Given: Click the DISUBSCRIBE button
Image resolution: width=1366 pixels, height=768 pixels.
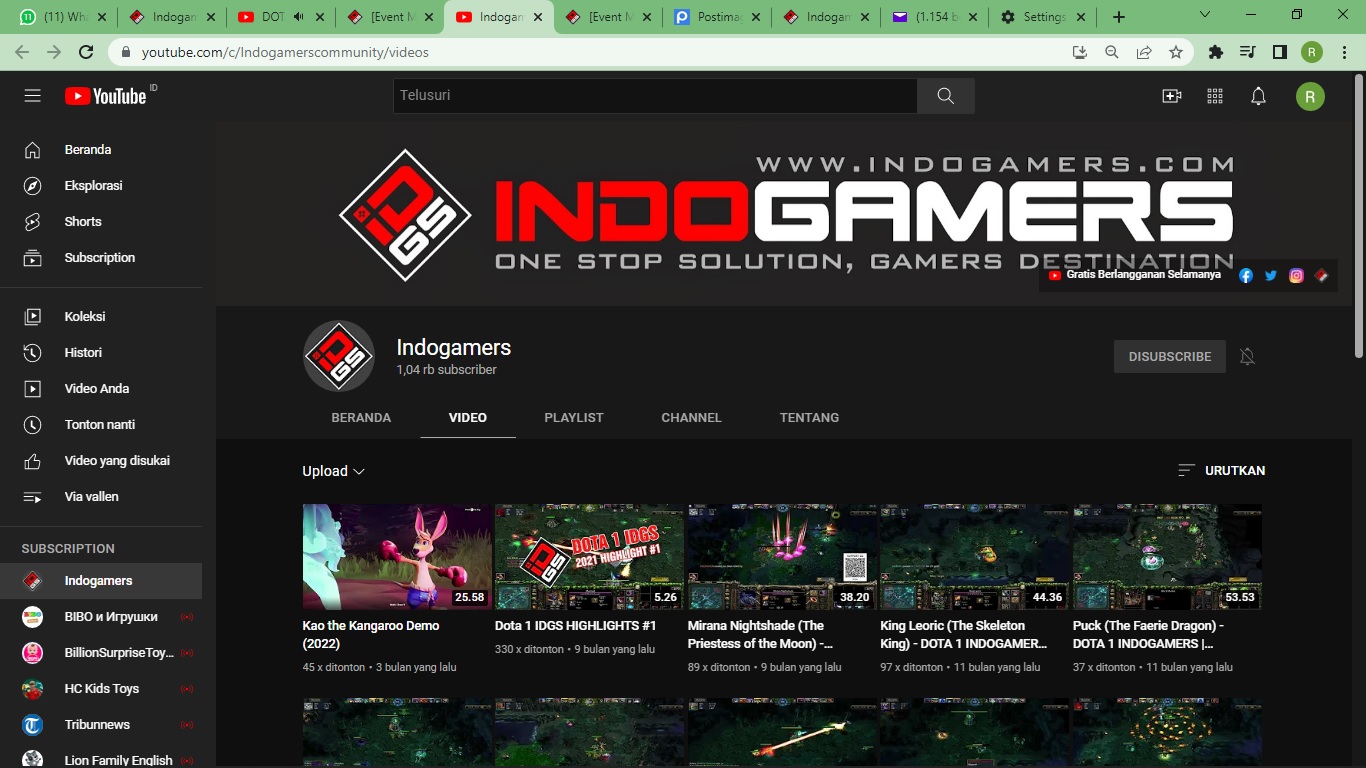Looking at the screenshot, I should point(1170,357).
